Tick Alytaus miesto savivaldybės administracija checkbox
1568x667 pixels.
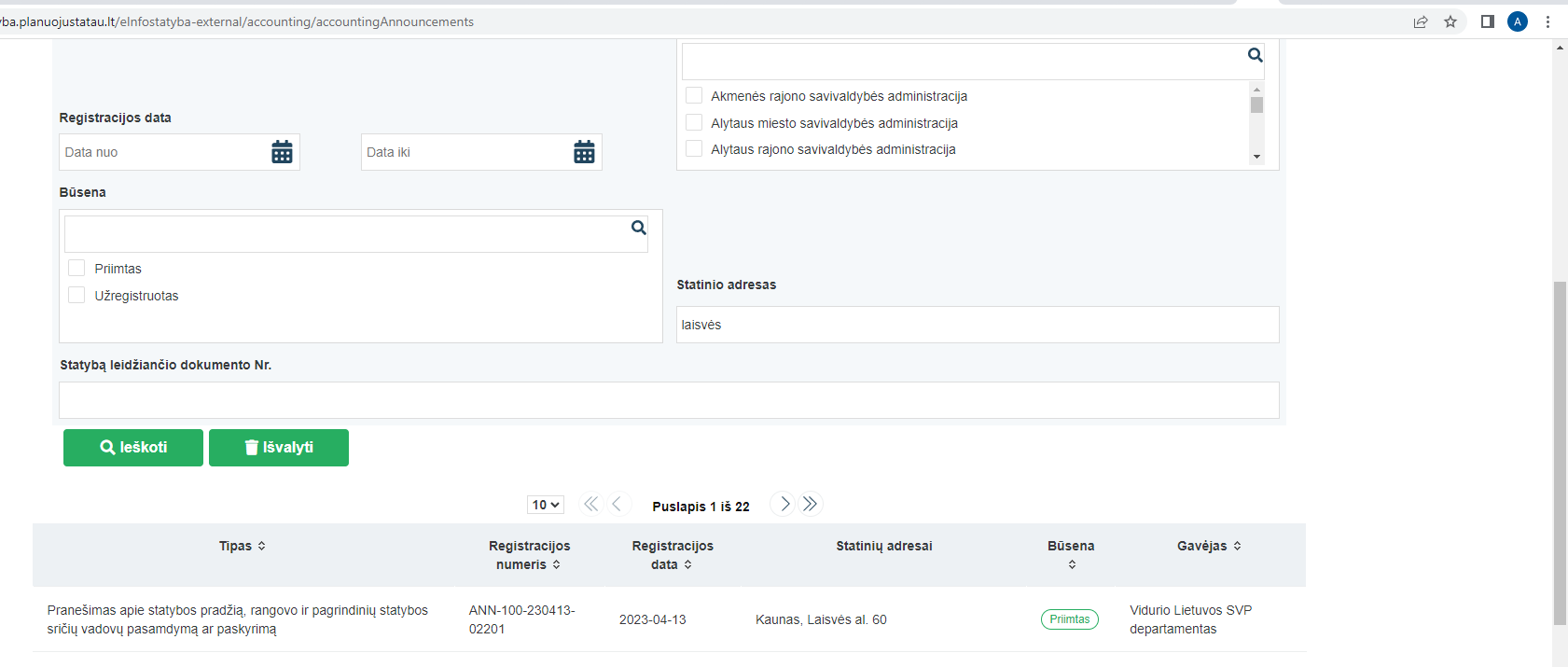coord(694,122)
